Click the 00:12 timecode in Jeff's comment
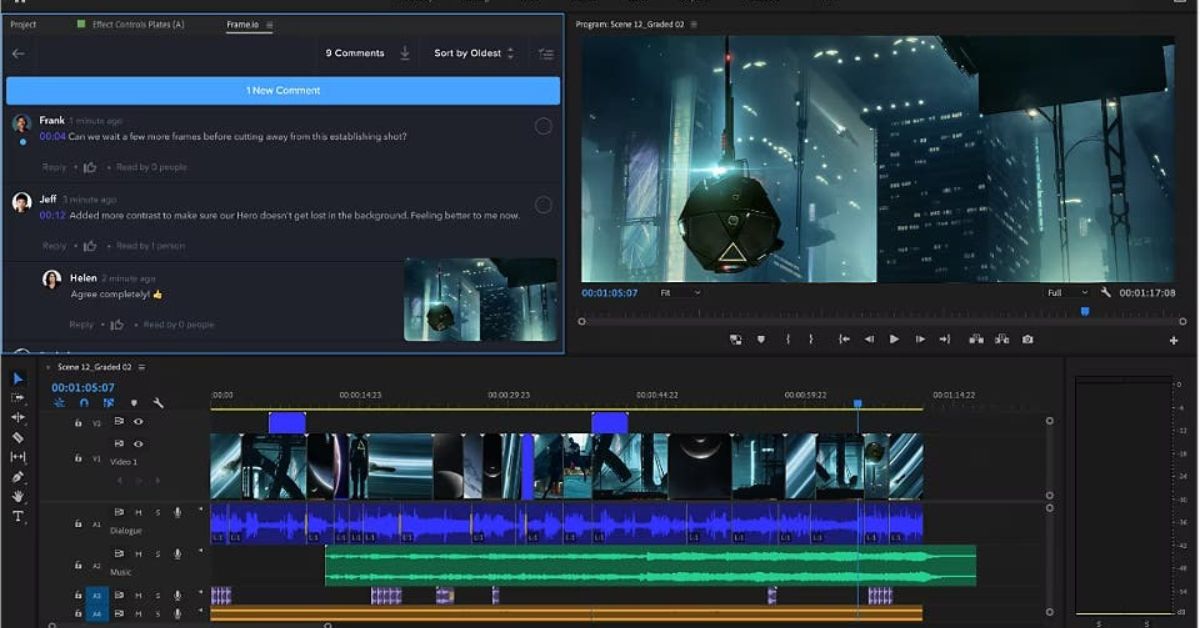Image resolution: width=1200 pixels, height=628 pixels. (x=52, y=215)
